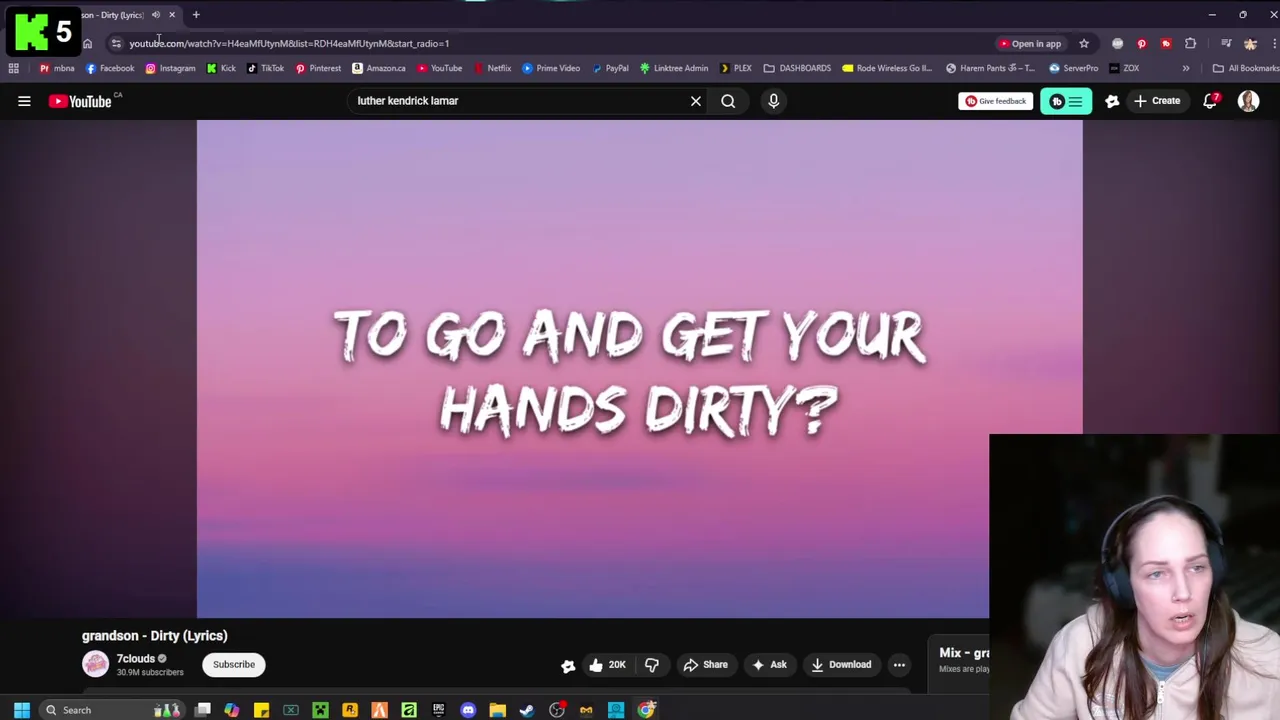Open the Prime Video bookmark
Image resolution: width=1280 pixels, height=720 pixels.
point(551,68)
